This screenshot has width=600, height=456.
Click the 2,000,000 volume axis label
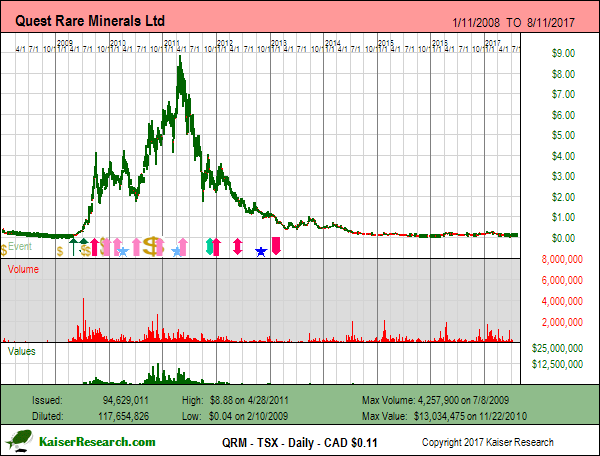562,322
